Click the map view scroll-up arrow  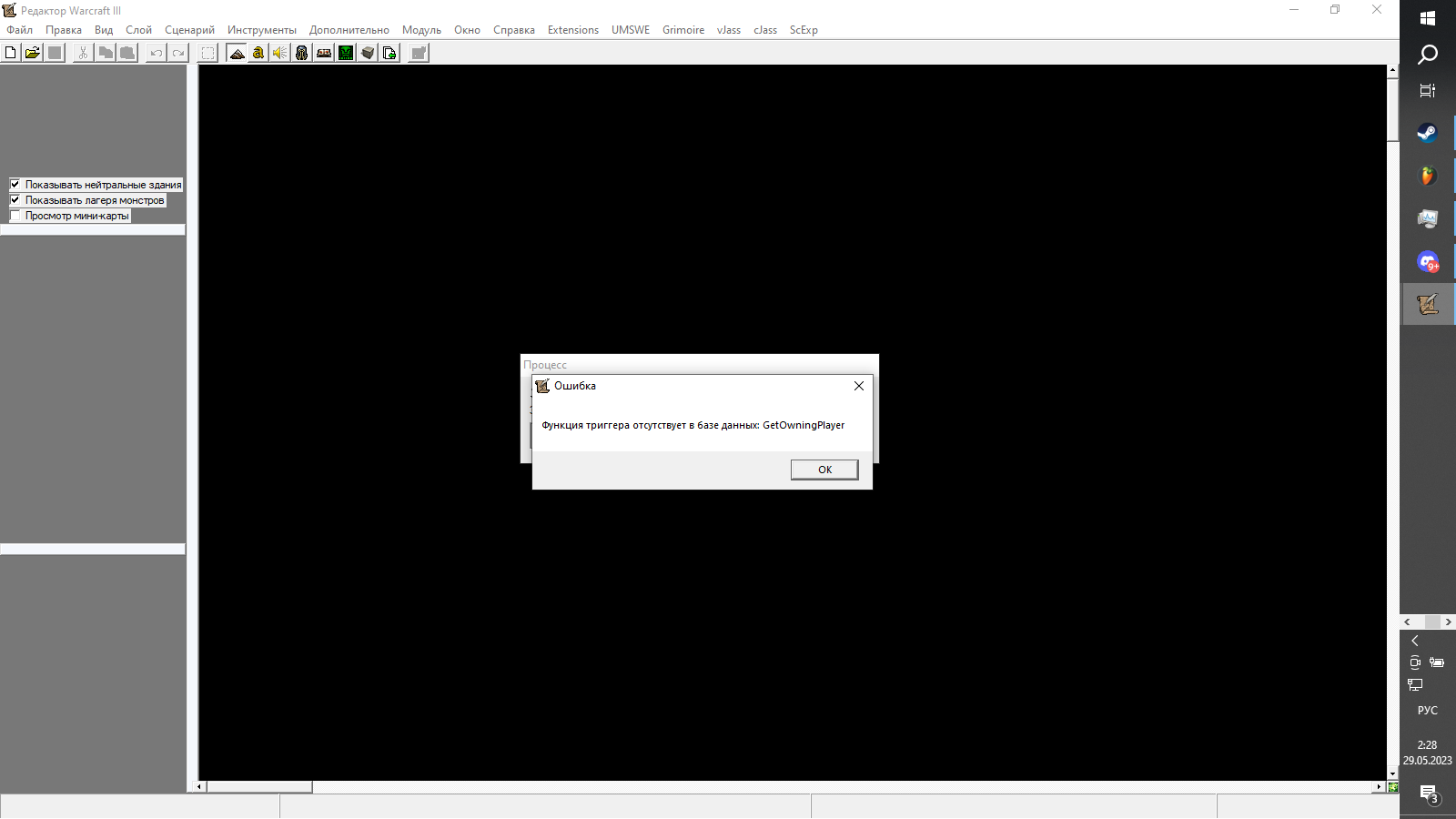[1392, 70]
